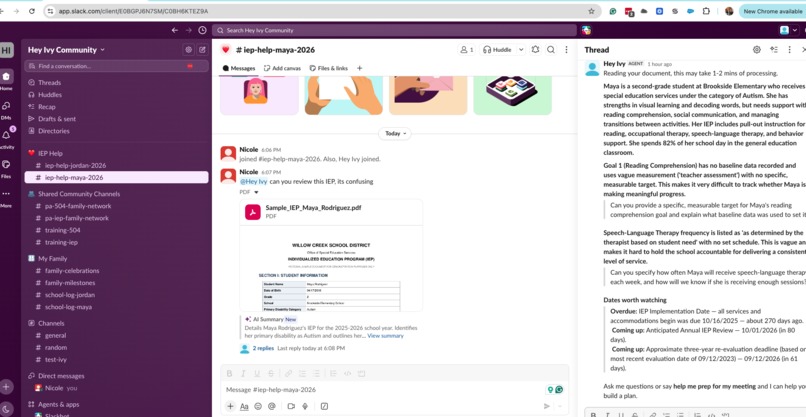The height and width of the screenshot is (417, 806).
Task: Toggle unread filter in Find a conversation
Action: 190,66
